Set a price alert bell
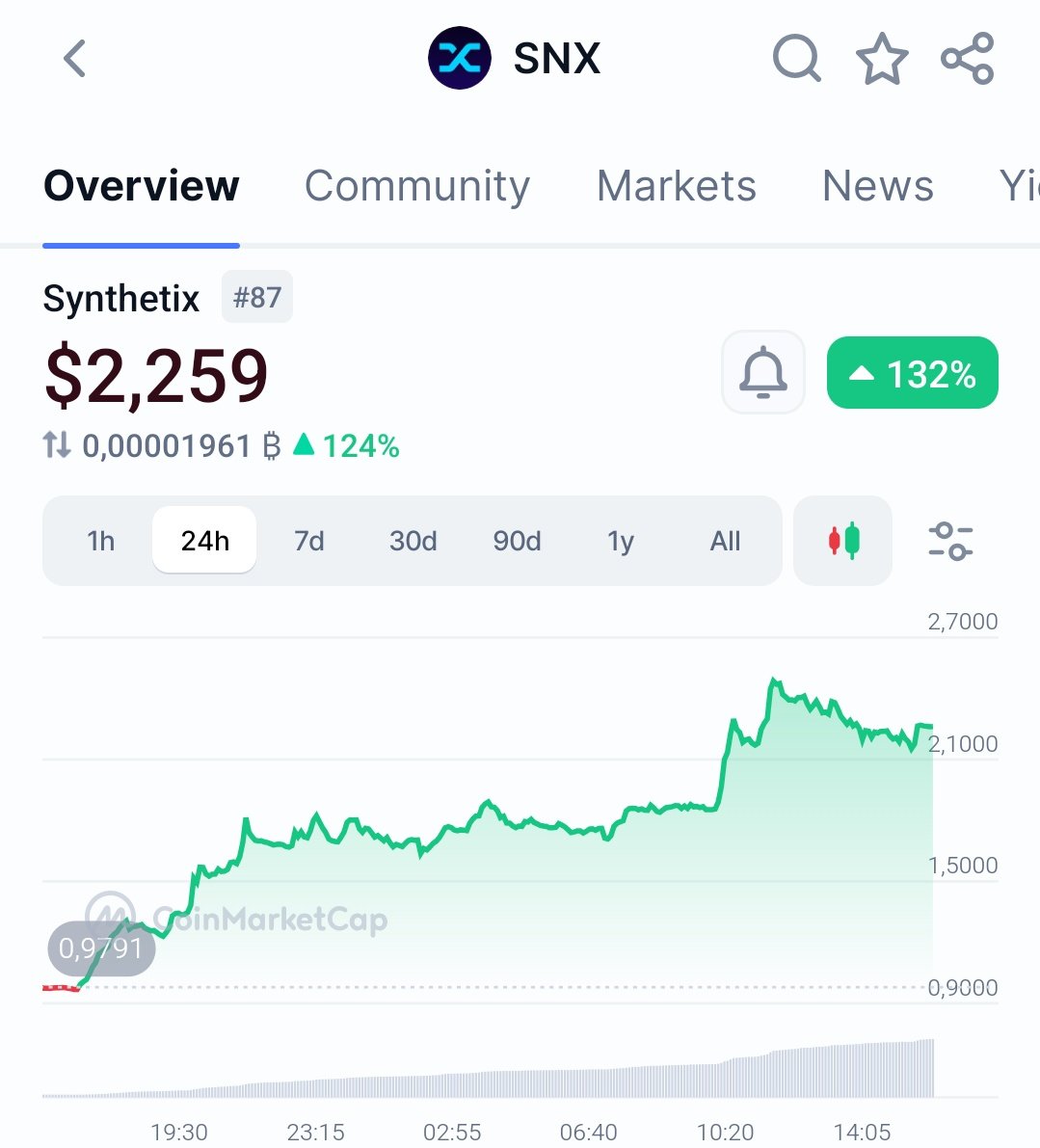Image resolution: width=1040 pixels, height=1148 pixels. [762, 372]
